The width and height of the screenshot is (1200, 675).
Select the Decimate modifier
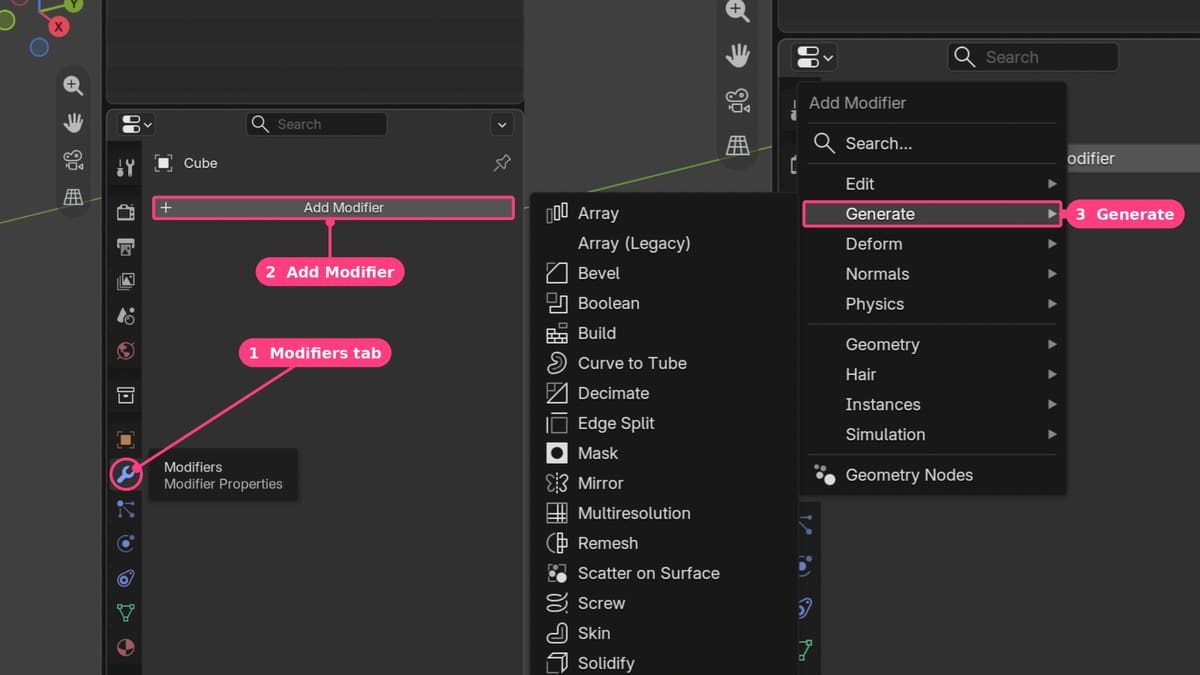(664, 393)
